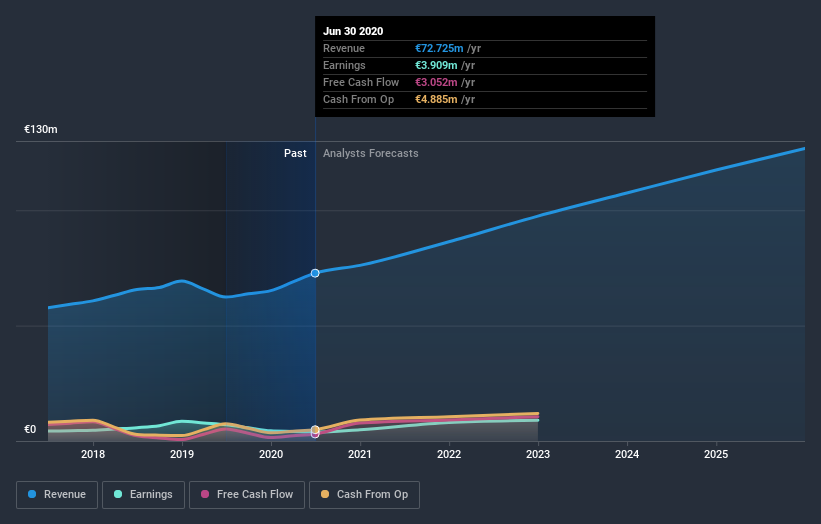821x524 pixels.
Task: Click the blue Revenue data point marker
Action: (x=315, y=273)
